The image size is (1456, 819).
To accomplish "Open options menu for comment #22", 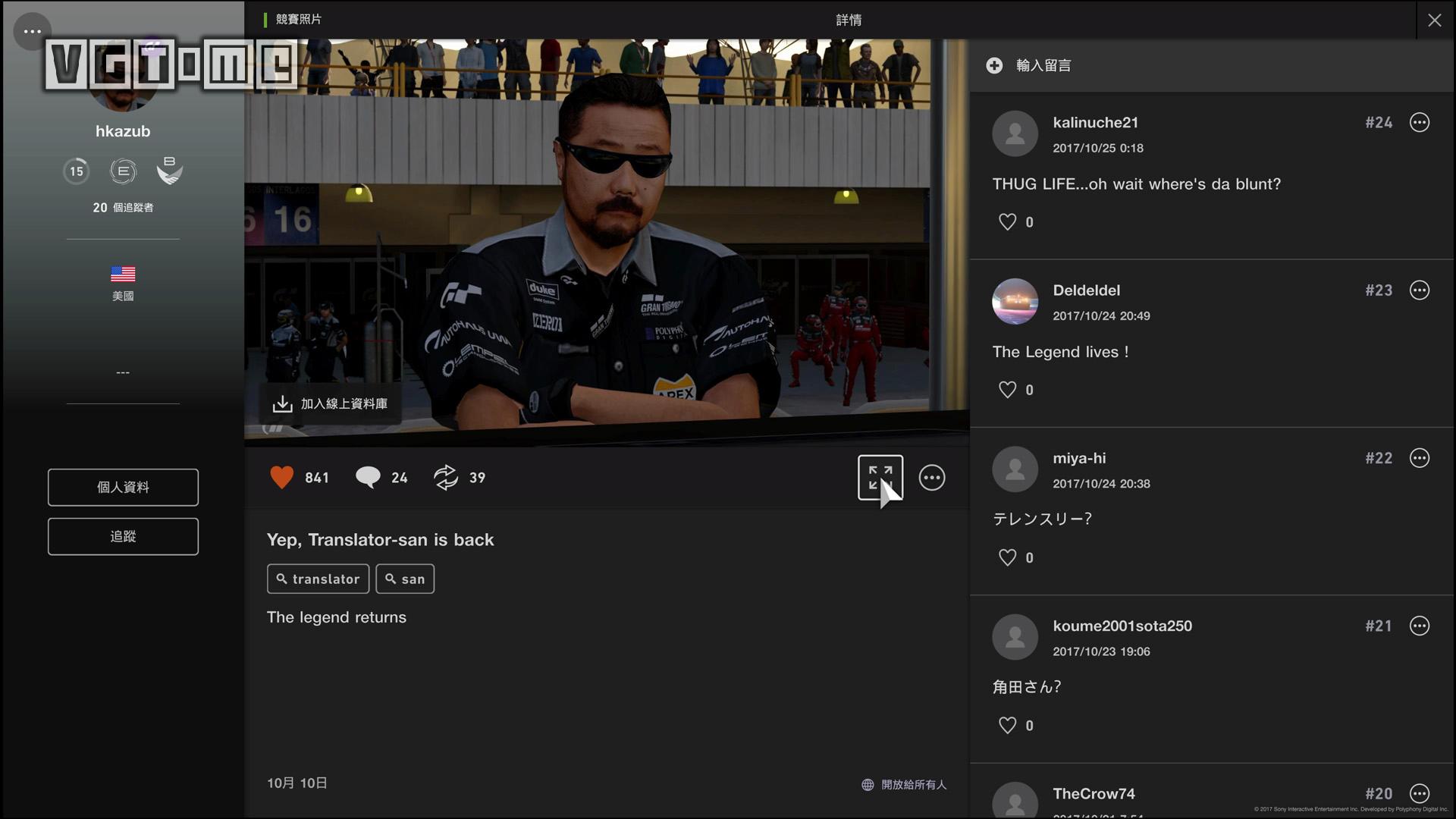I will tap(1420, 458).
